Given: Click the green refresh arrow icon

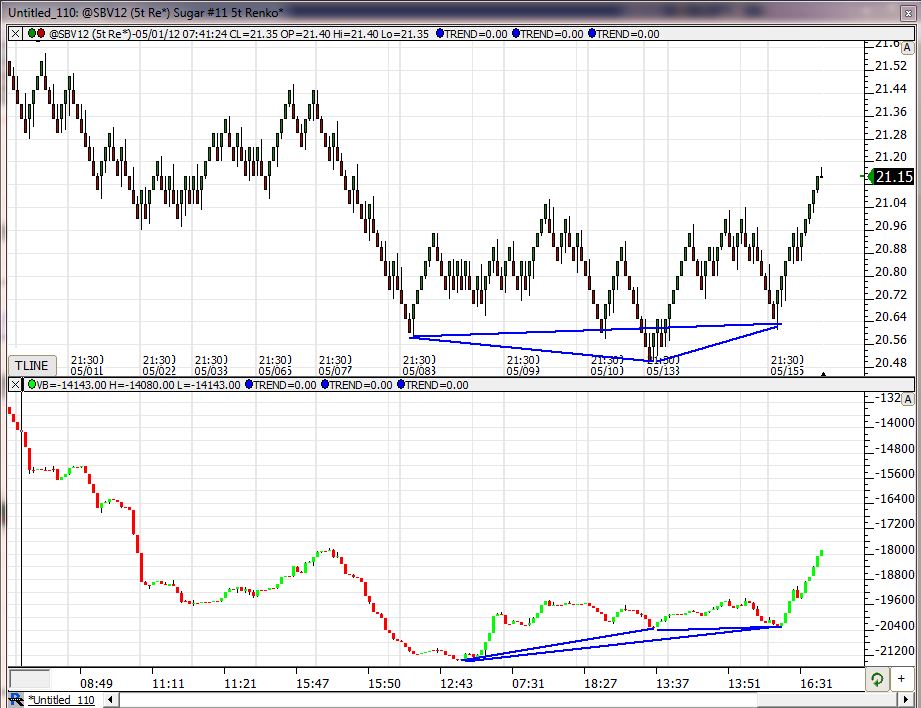Looking at the screenshot, I should (x=877, y=680).
